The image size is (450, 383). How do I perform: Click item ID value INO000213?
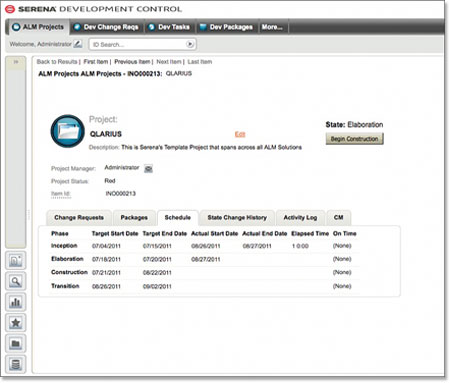(x=121, y=194)
